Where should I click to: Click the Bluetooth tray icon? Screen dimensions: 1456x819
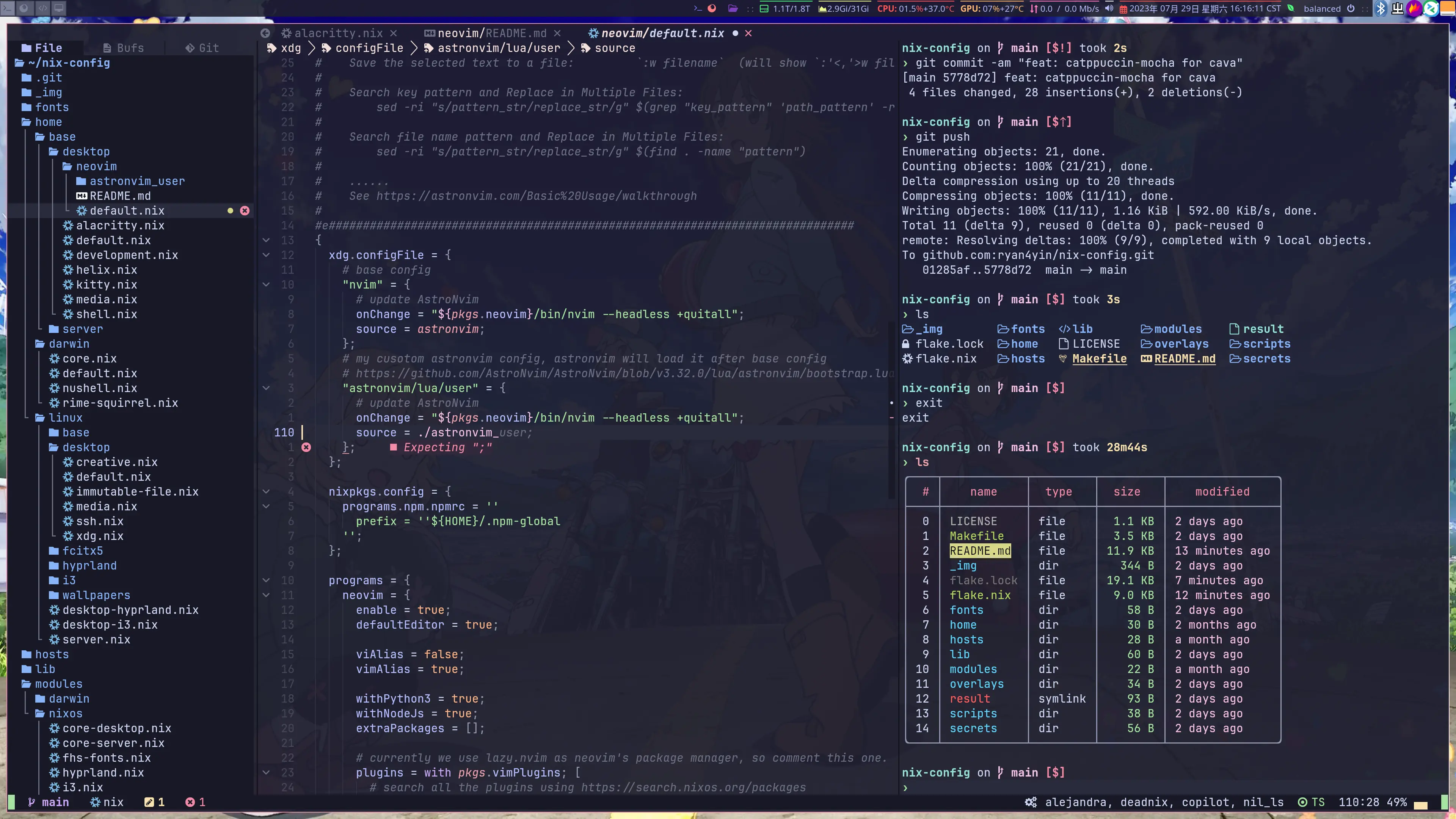coord(1381,8)
